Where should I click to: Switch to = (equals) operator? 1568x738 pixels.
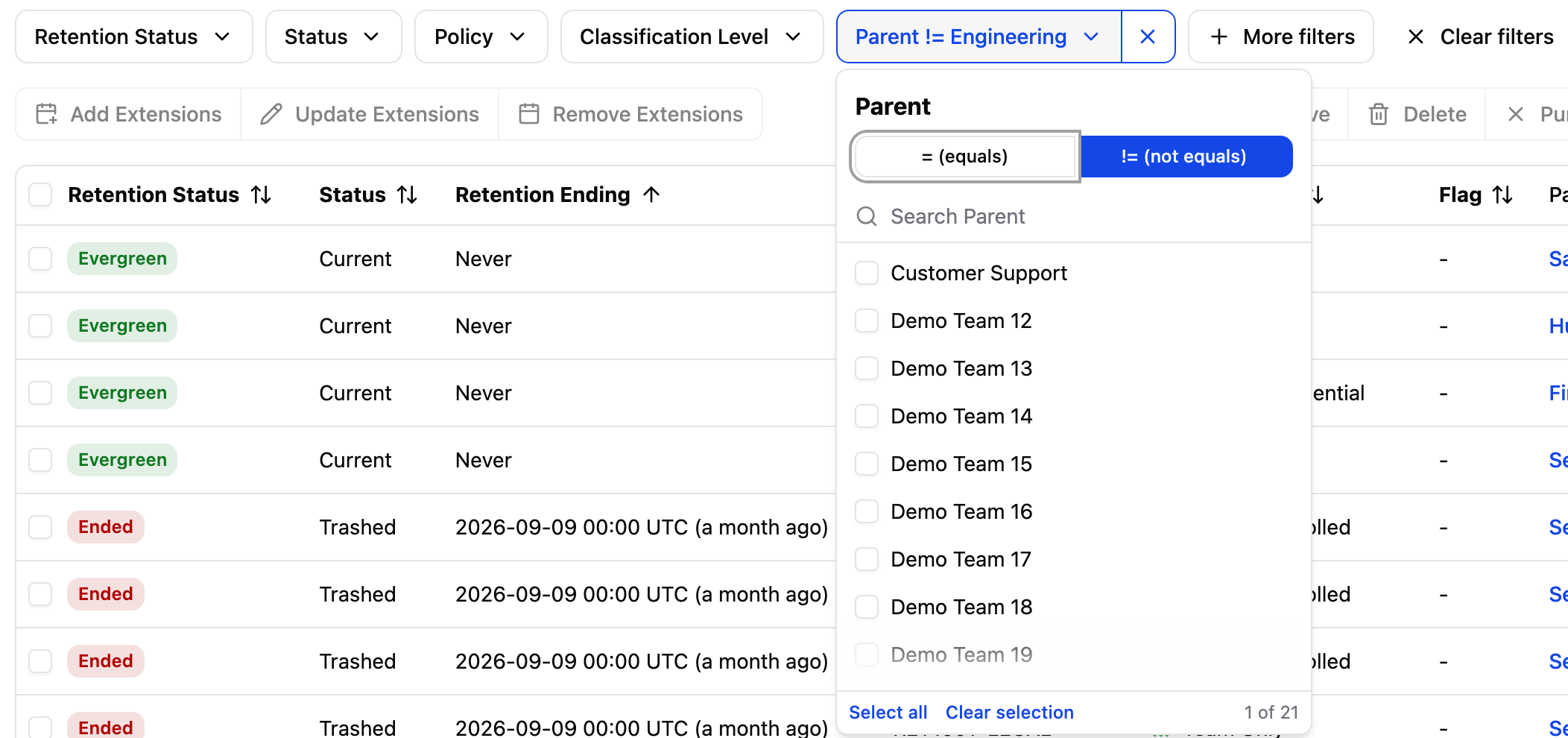coord(965,157)
